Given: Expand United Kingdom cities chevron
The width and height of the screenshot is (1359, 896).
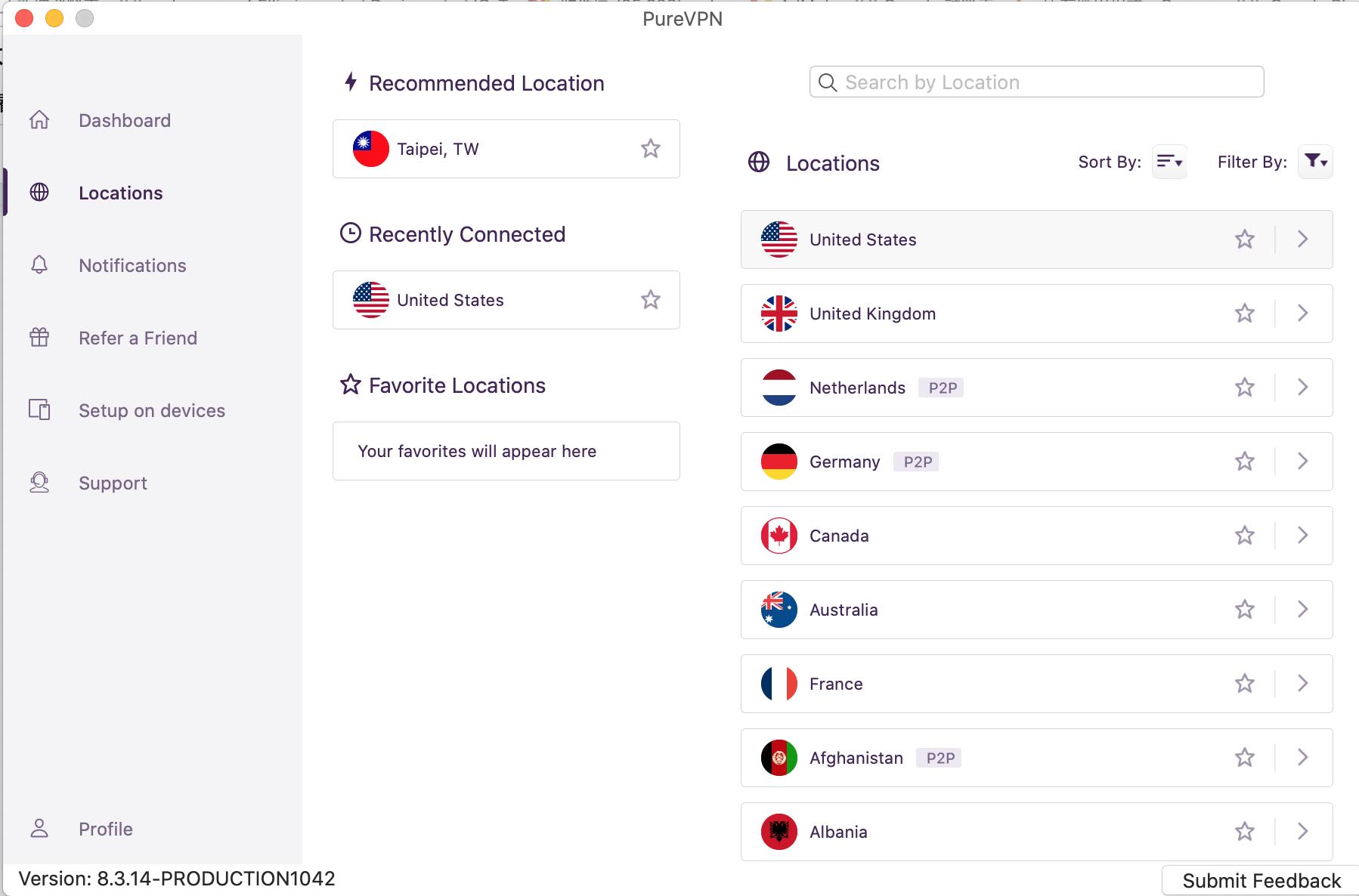Looking at the screenshot, I should click(x=1303, y=313).
